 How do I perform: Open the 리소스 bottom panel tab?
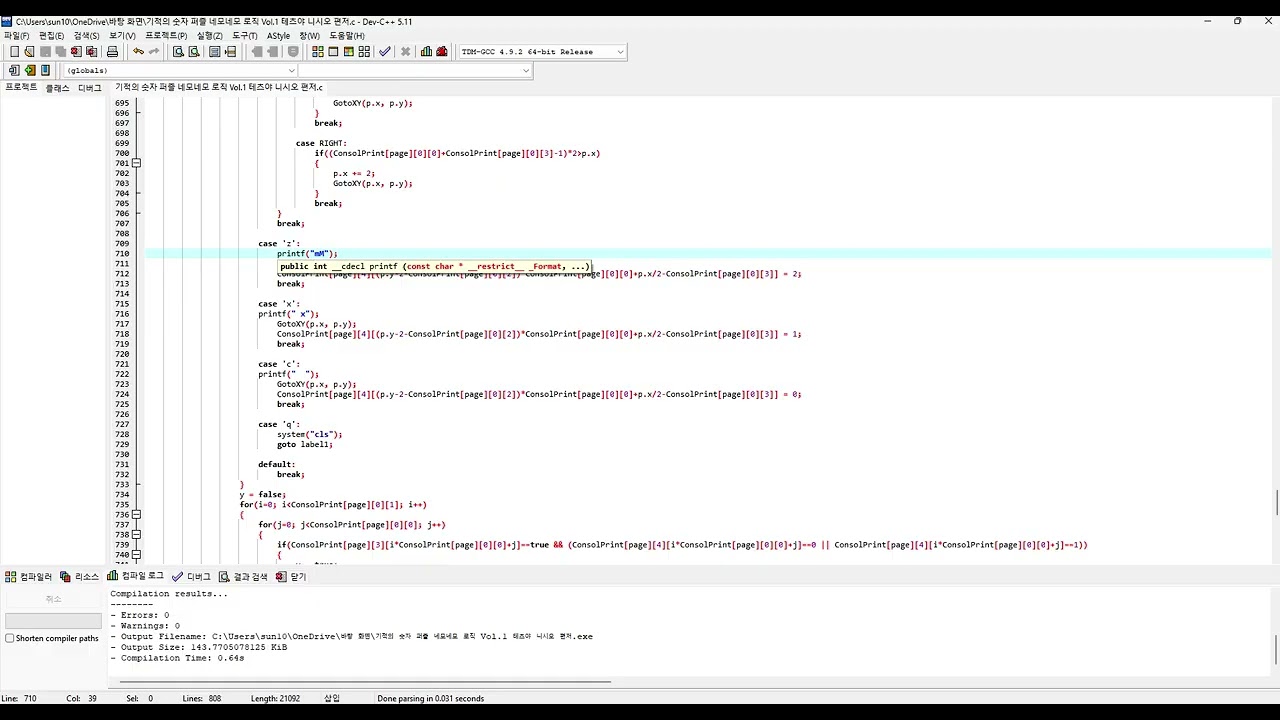(80, 576)
